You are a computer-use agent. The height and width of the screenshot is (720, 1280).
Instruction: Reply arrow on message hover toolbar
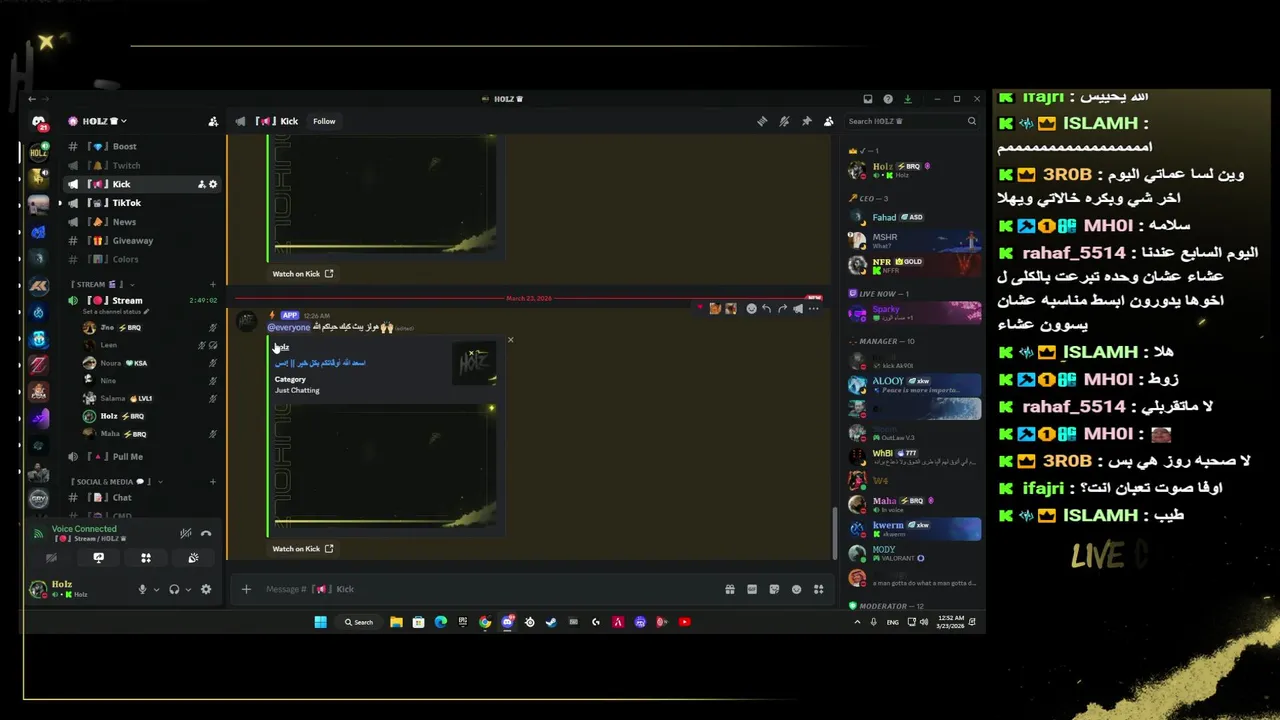766,308
